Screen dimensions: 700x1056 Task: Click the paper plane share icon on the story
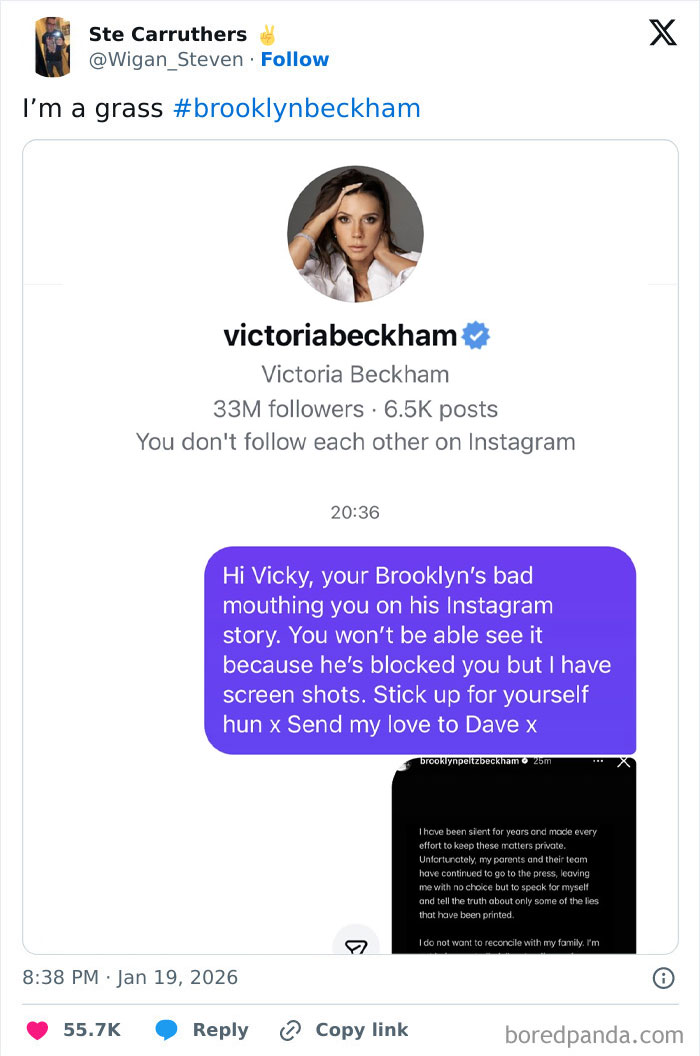point(356,945)
